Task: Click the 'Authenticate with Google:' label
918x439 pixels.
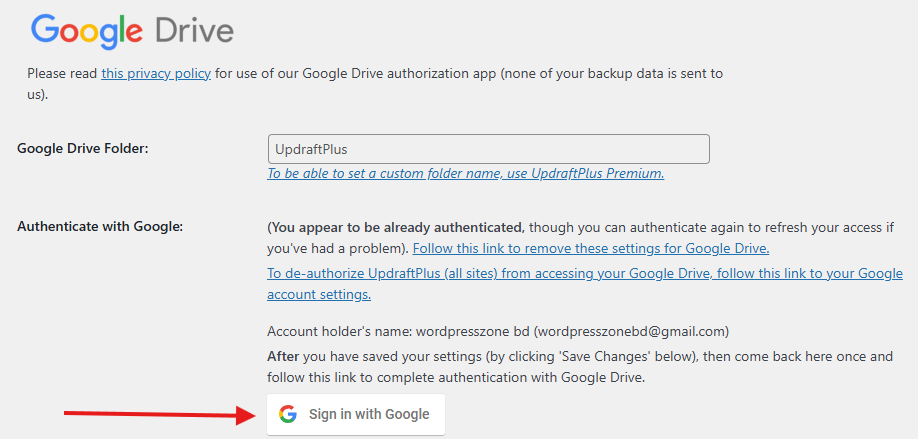Action: (x=100, y=227)
